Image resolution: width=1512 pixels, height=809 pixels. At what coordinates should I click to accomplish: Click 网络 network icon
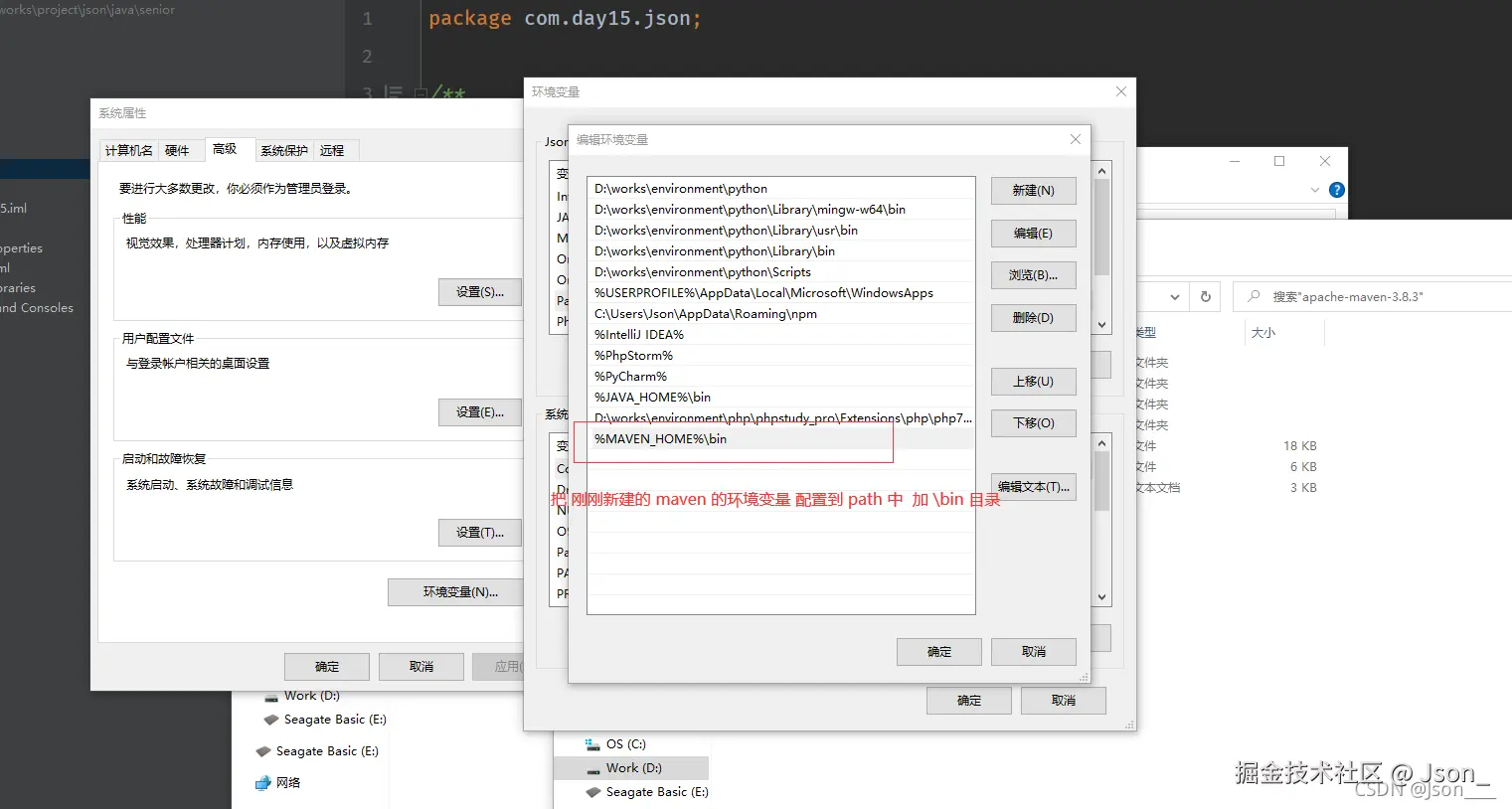[263, 783]
